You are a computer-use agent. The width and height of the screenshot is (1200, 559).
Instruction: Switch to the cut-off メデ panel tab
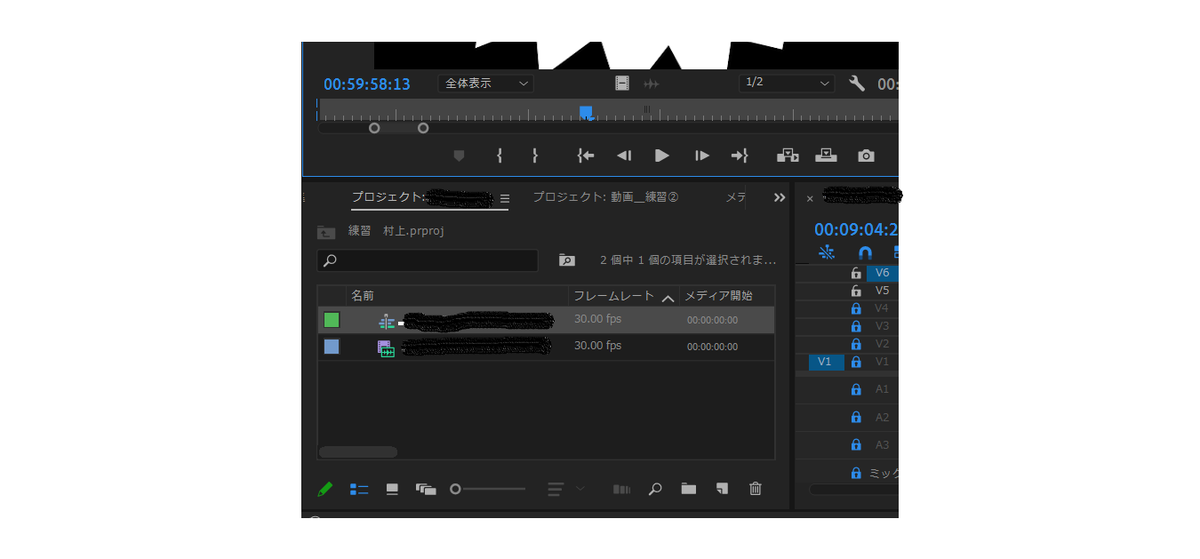[x=735, y=197]
